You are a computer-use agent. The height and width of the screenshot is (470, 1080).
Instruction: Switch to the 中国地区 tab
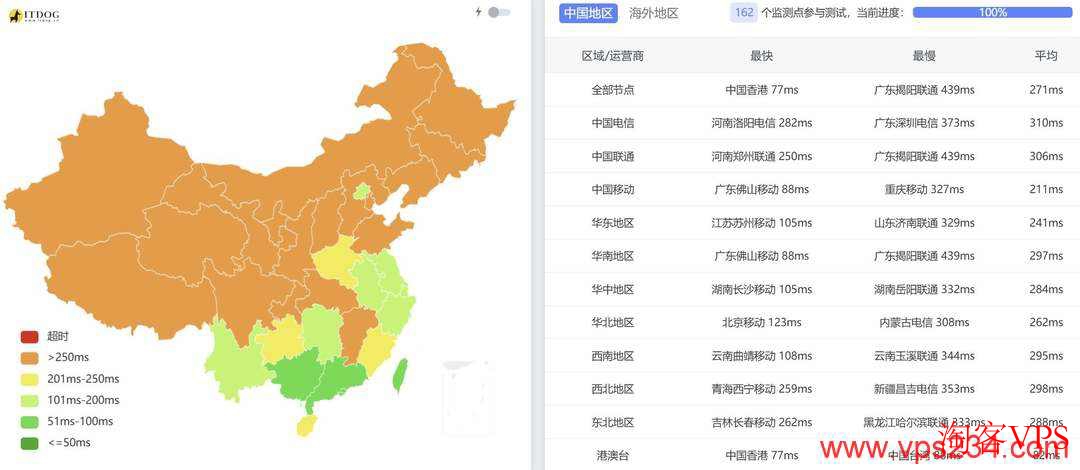[588, 13]
